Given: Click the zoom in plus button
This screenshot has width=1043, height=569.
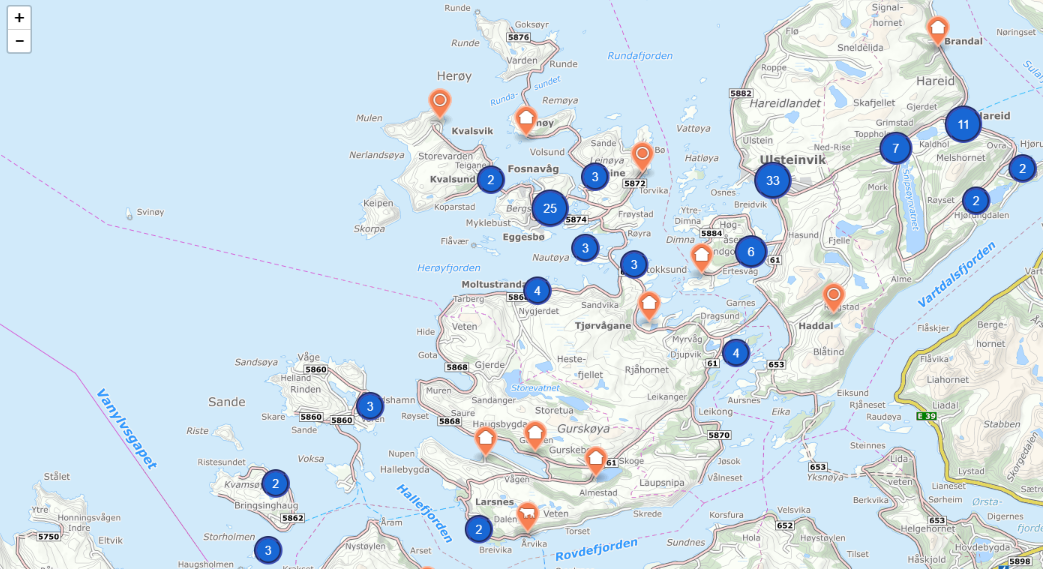Looking at the screenshot, I should [x=19, y=17].
